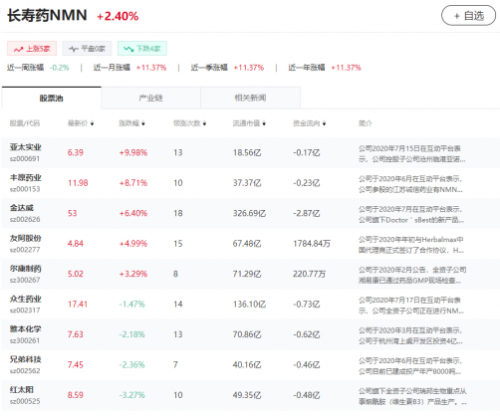The image size is (500, 416).
Task: Click price 11.98 for 丰原药业
Action: pos(78,183)
